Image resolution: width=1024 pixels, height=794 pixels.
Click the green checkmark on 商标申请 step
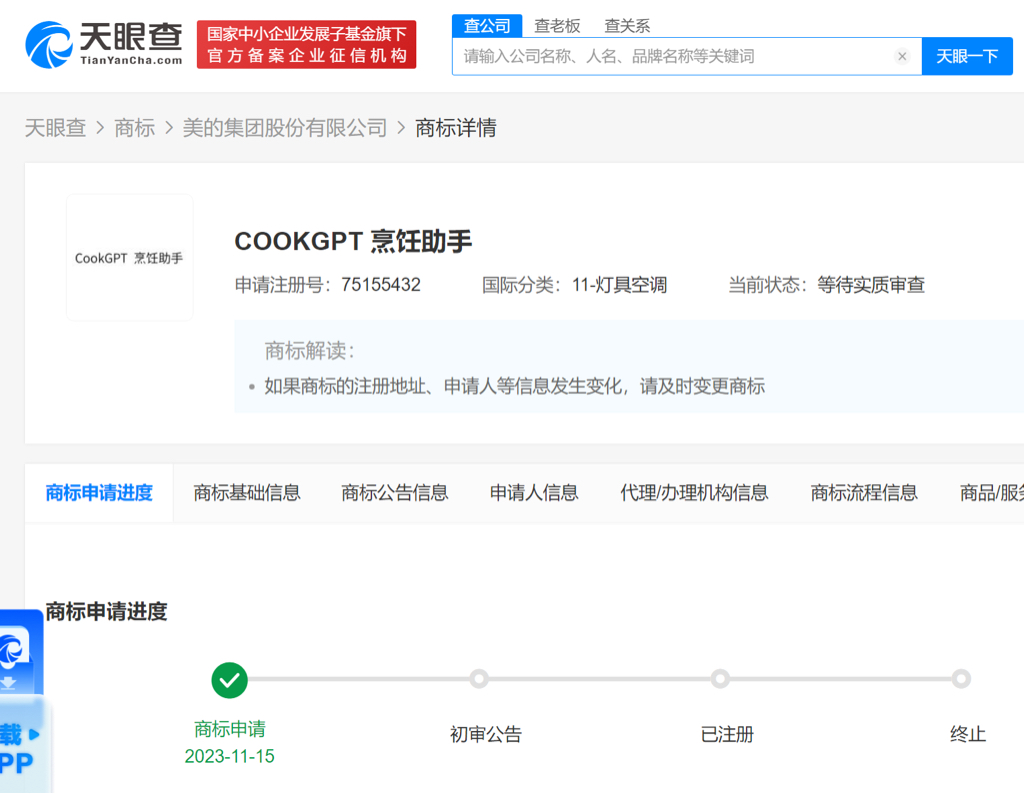[229, 680]
